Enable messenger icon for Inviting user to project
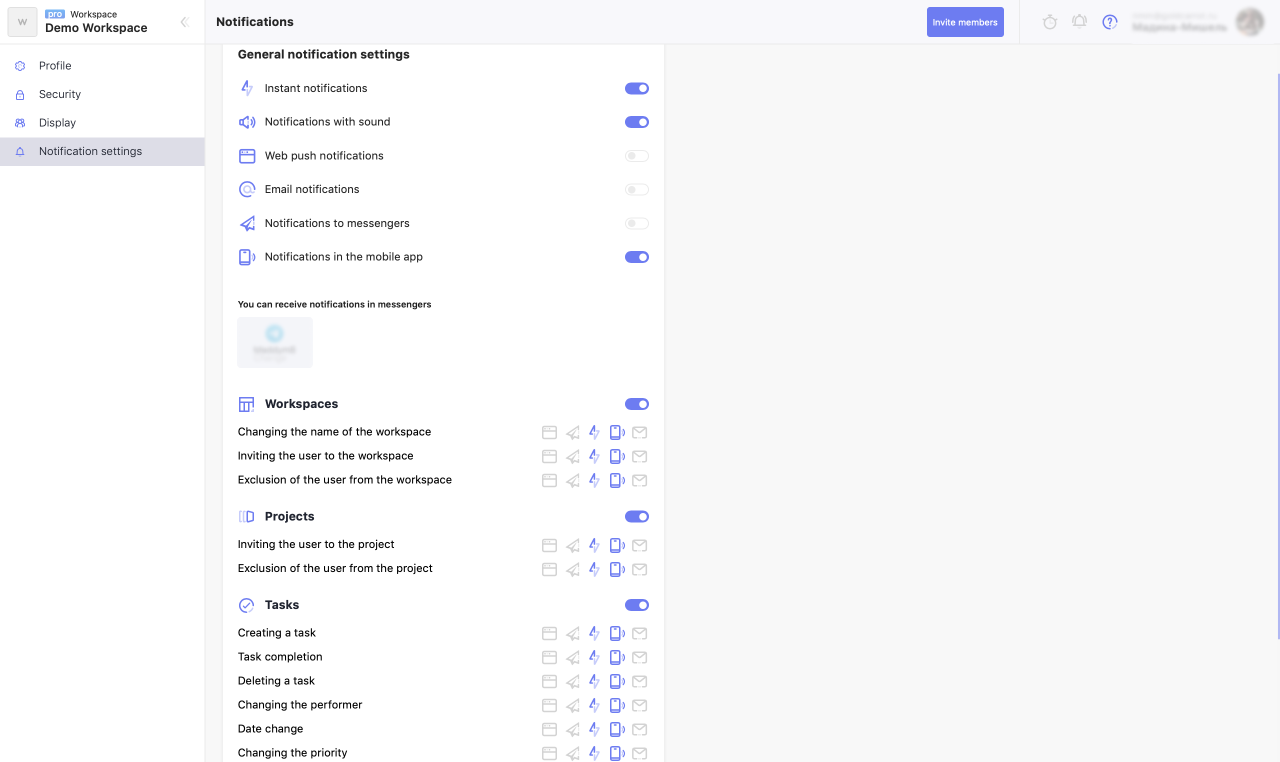 click(572, 545)
